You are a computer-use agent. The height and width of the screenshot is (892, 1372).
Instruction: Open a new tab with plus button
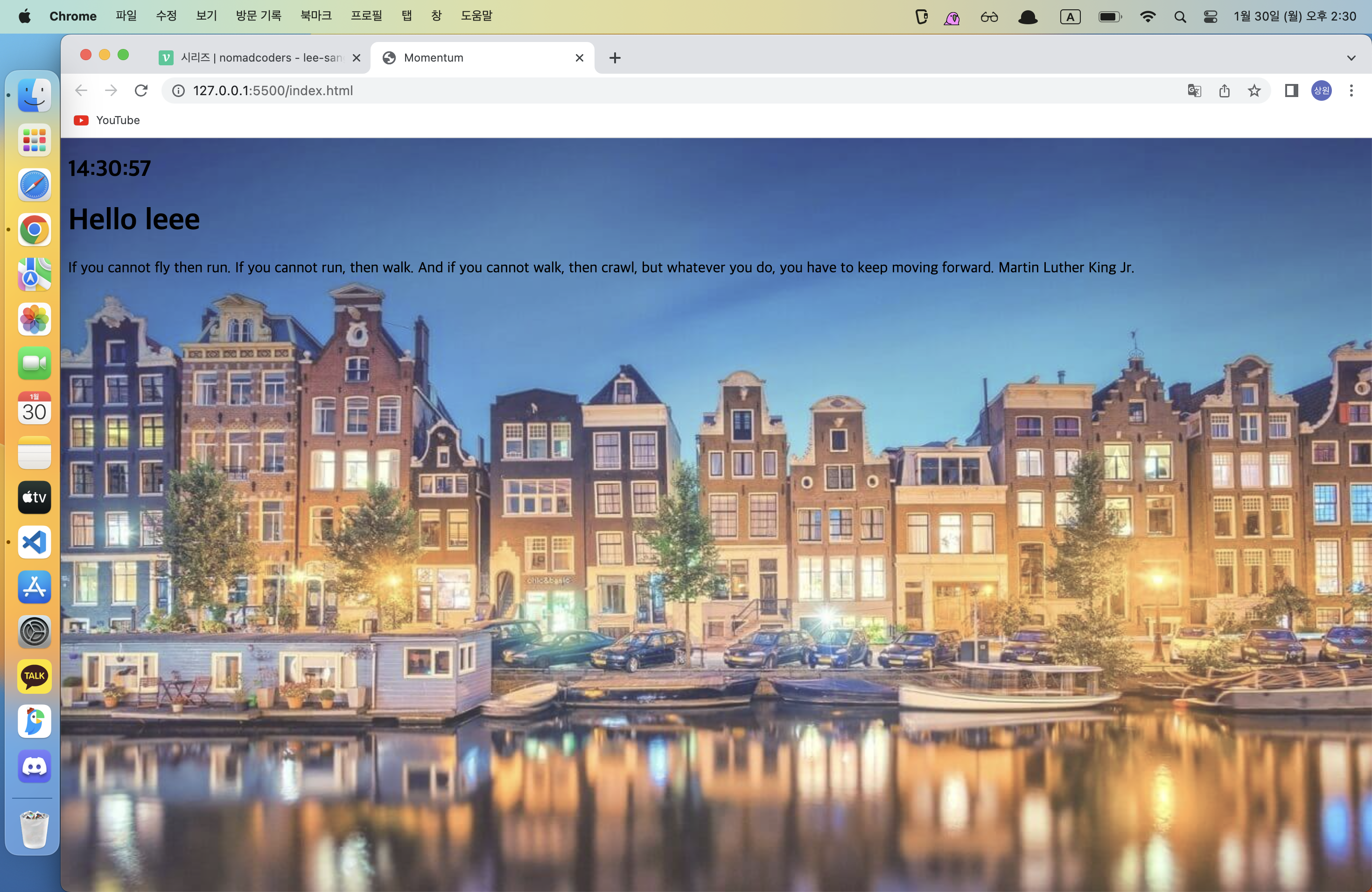pyautogui.click(x=615, y=58)
